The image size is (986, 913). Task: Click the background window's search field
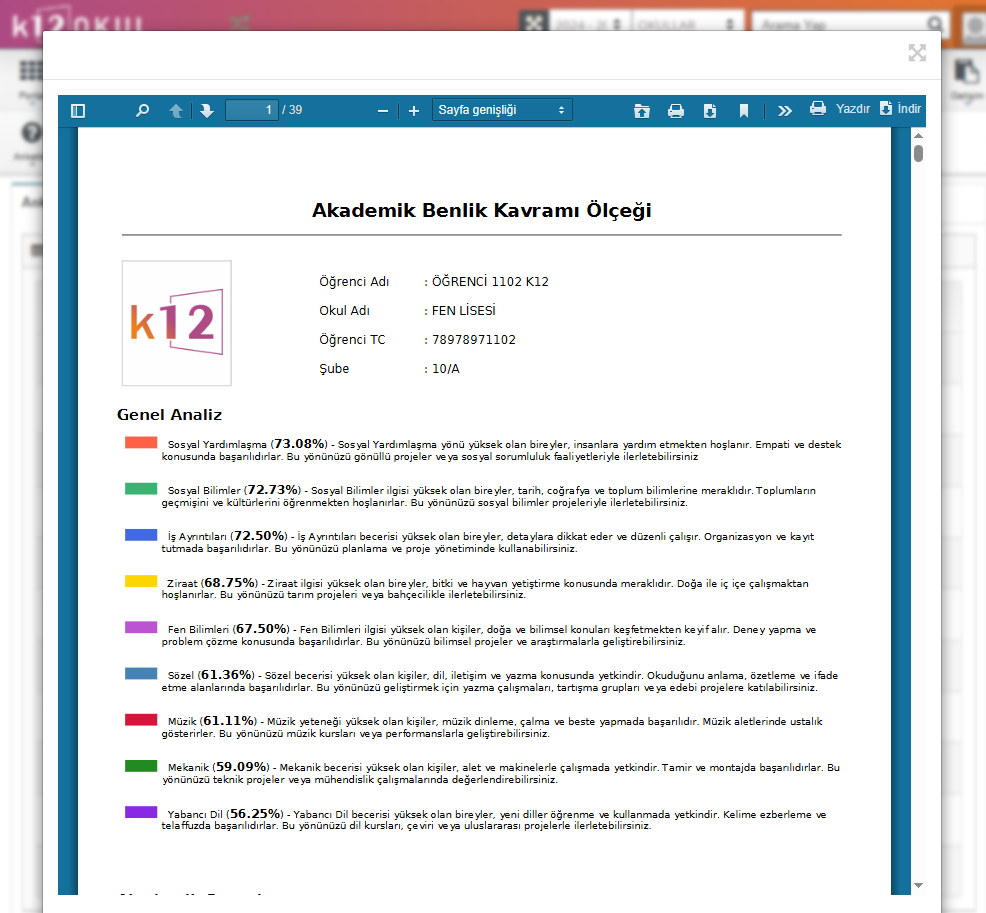851,25
